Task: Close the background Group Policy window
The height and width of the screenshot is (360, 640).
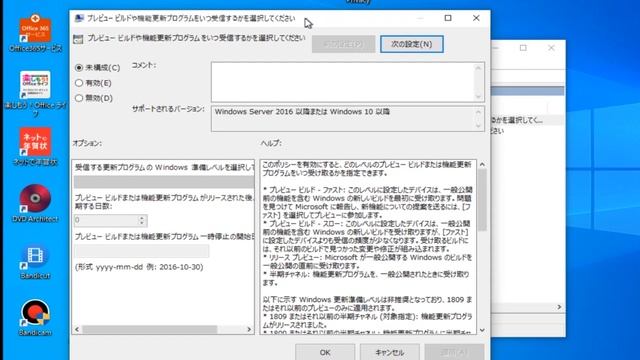Action: pyautogui.click(x=551, y=48)
